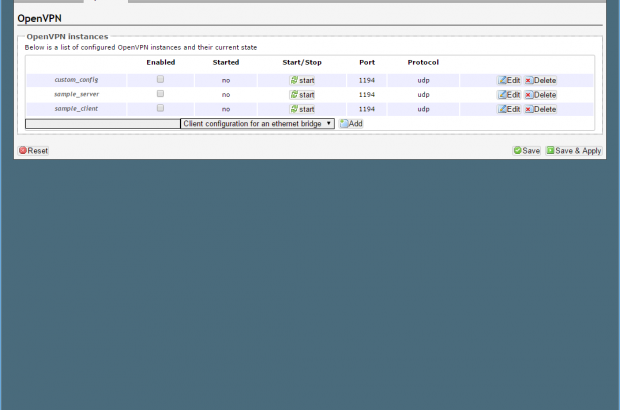Click the new instance name field

[x=102, y=124]
